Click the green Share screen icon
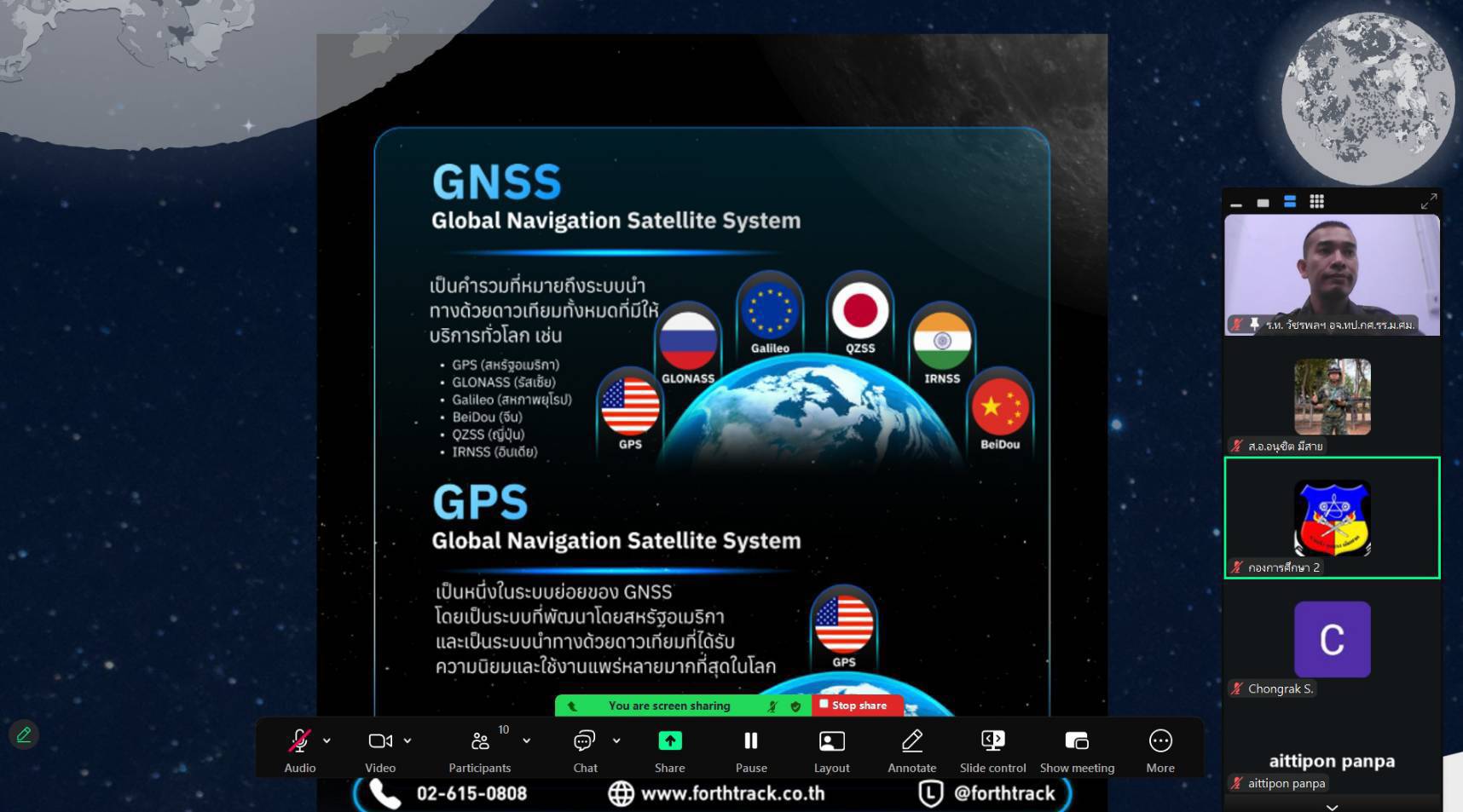The image size is (1463, 812). coord(669,741)
